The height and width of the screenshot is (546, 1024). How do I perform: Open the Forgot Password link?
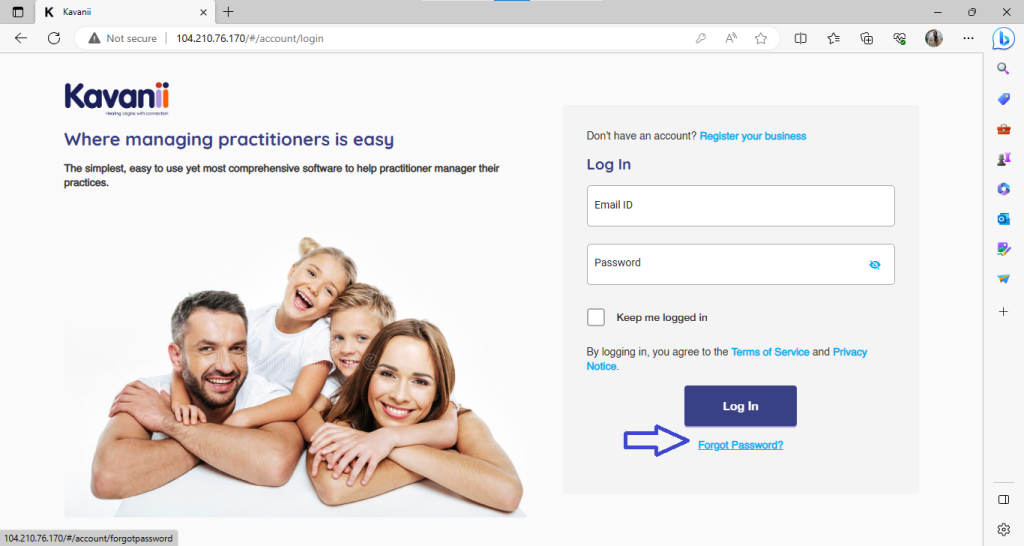pyautogui.click(x=740, y=445)
